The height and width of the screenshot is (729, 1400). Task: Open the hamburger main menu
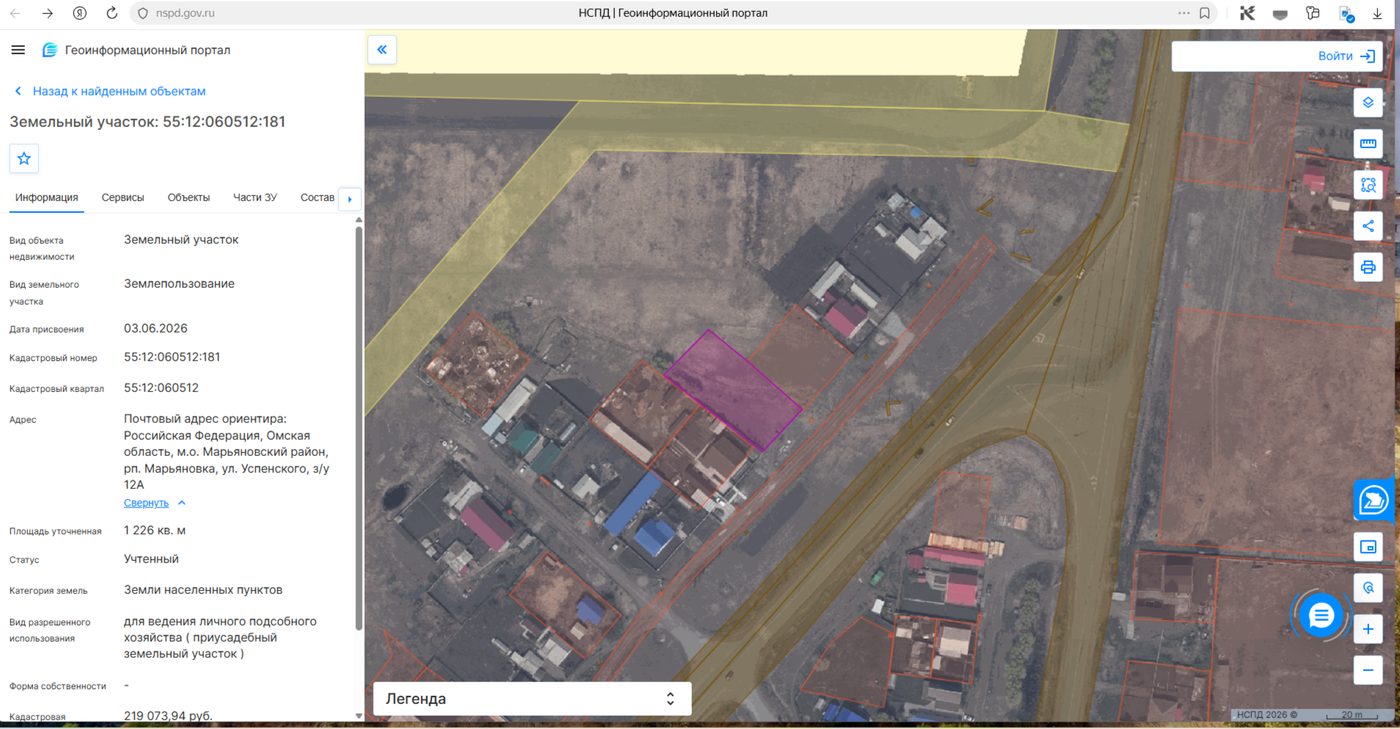click(x=18, y=50)
